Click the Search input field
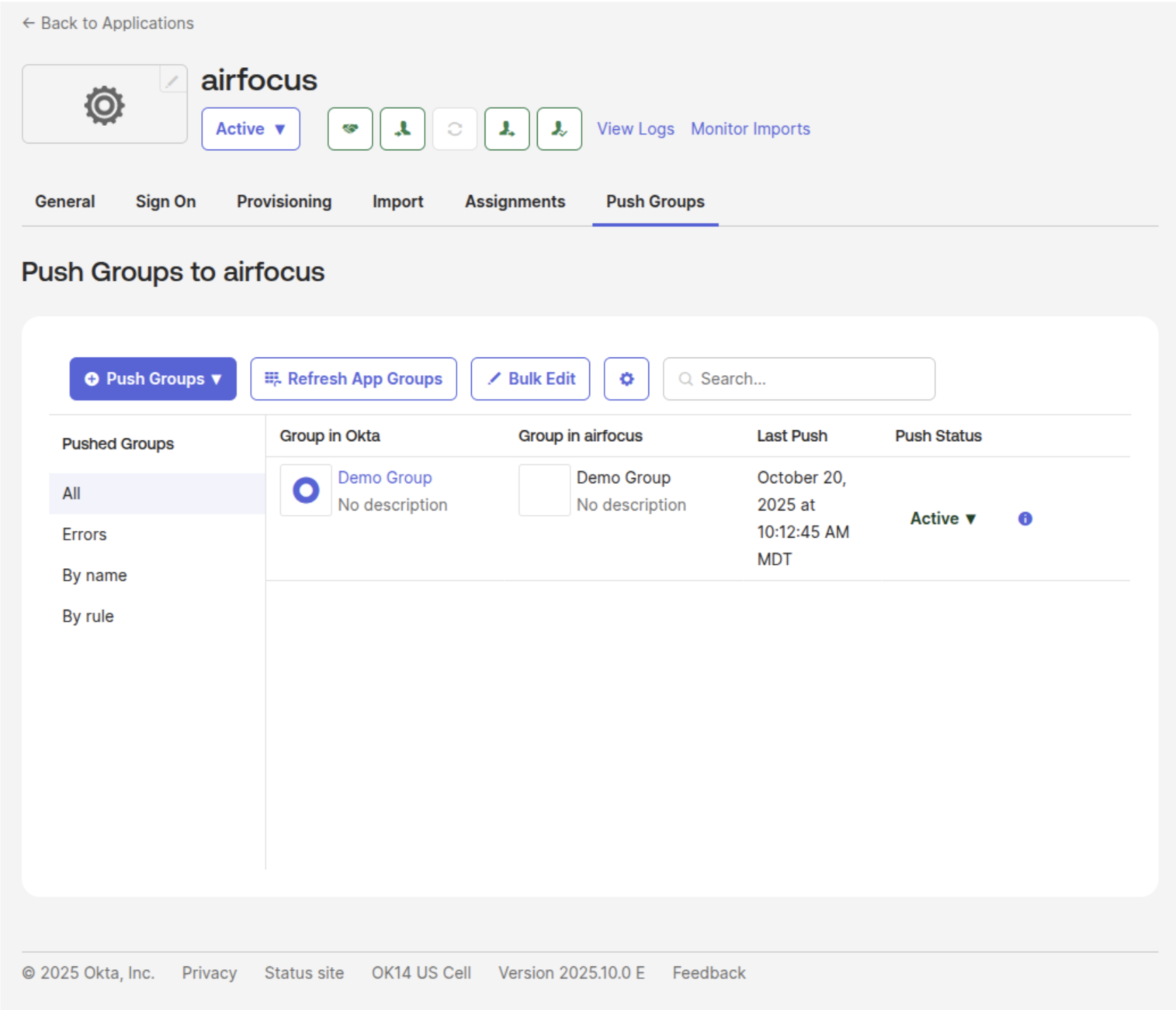Image resolution: width=1176 pixels, height=1010 pixels. point(799,379)
